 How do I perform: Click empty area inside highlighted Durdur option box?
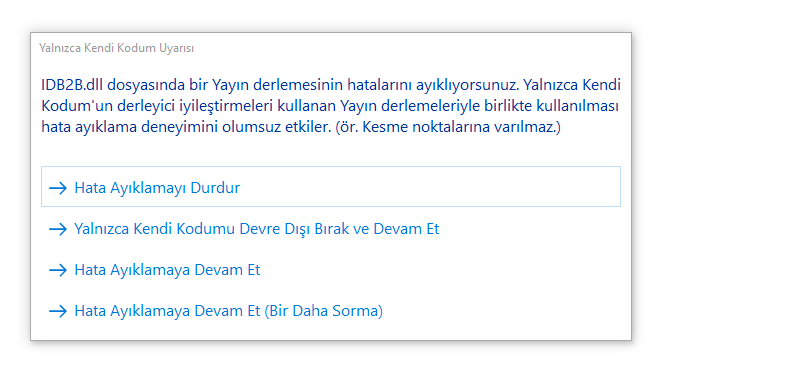click(x=431, y=187)
